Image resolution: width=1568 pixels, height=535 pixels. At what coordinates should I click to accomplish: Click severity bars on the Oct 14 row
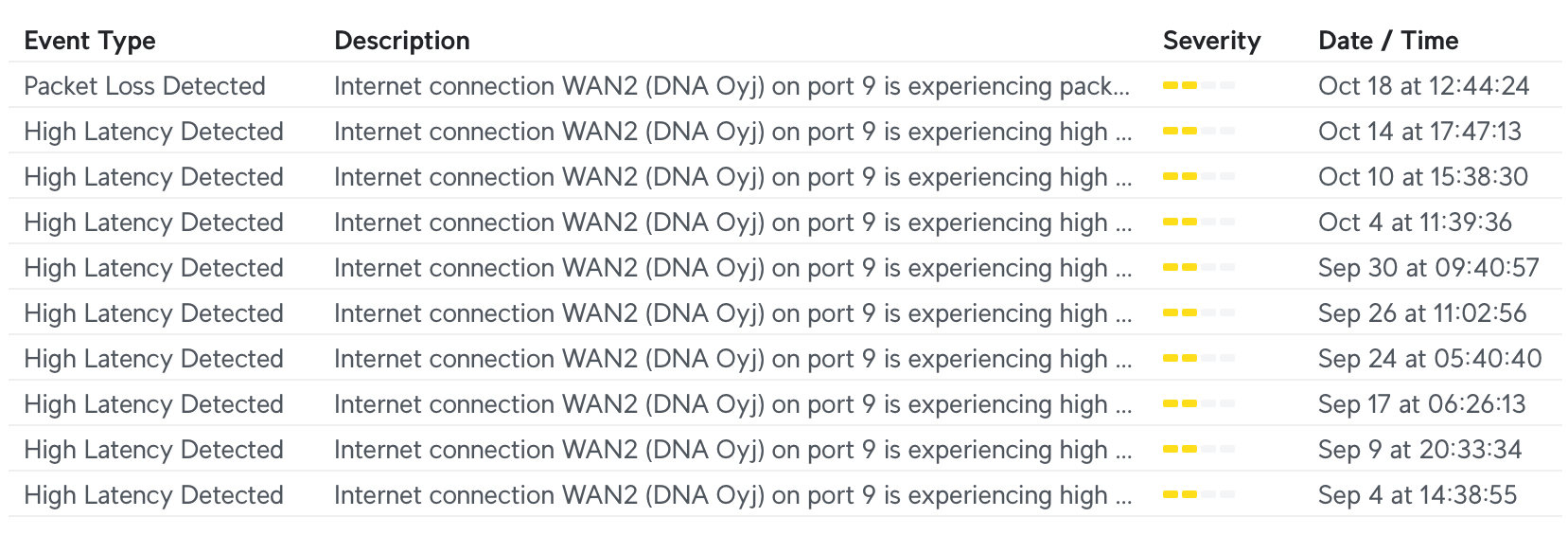click(1198, 132)
